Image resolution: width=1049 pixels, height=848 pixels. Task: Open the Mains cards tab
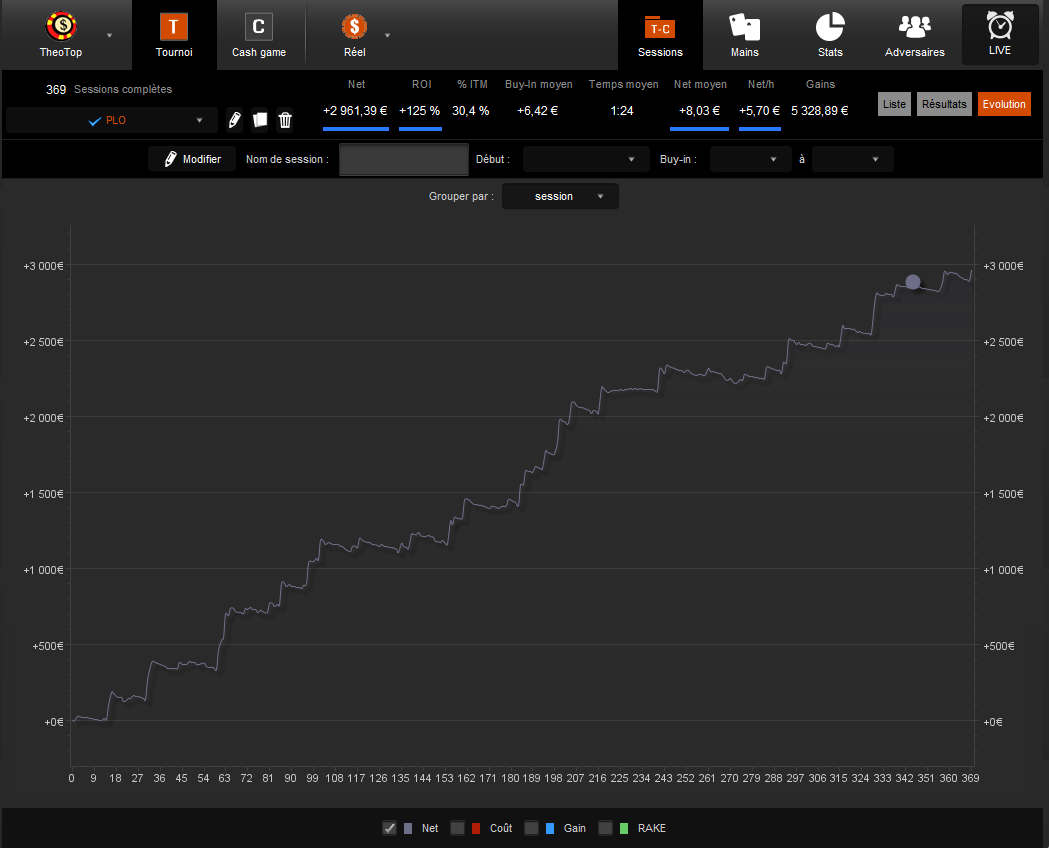(745, 35)
